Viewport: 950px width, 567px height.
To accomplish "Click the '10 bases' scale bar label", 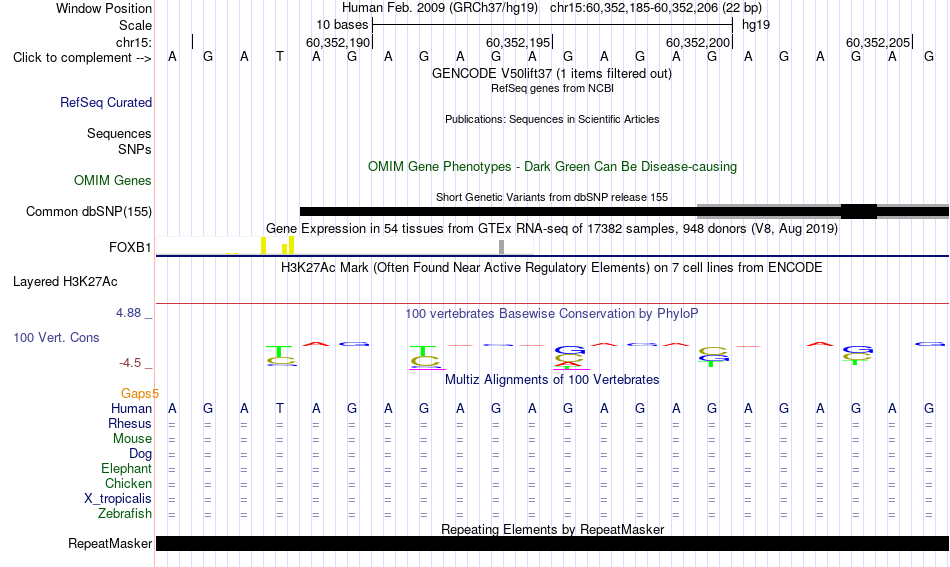I will (x=342, y=25).
